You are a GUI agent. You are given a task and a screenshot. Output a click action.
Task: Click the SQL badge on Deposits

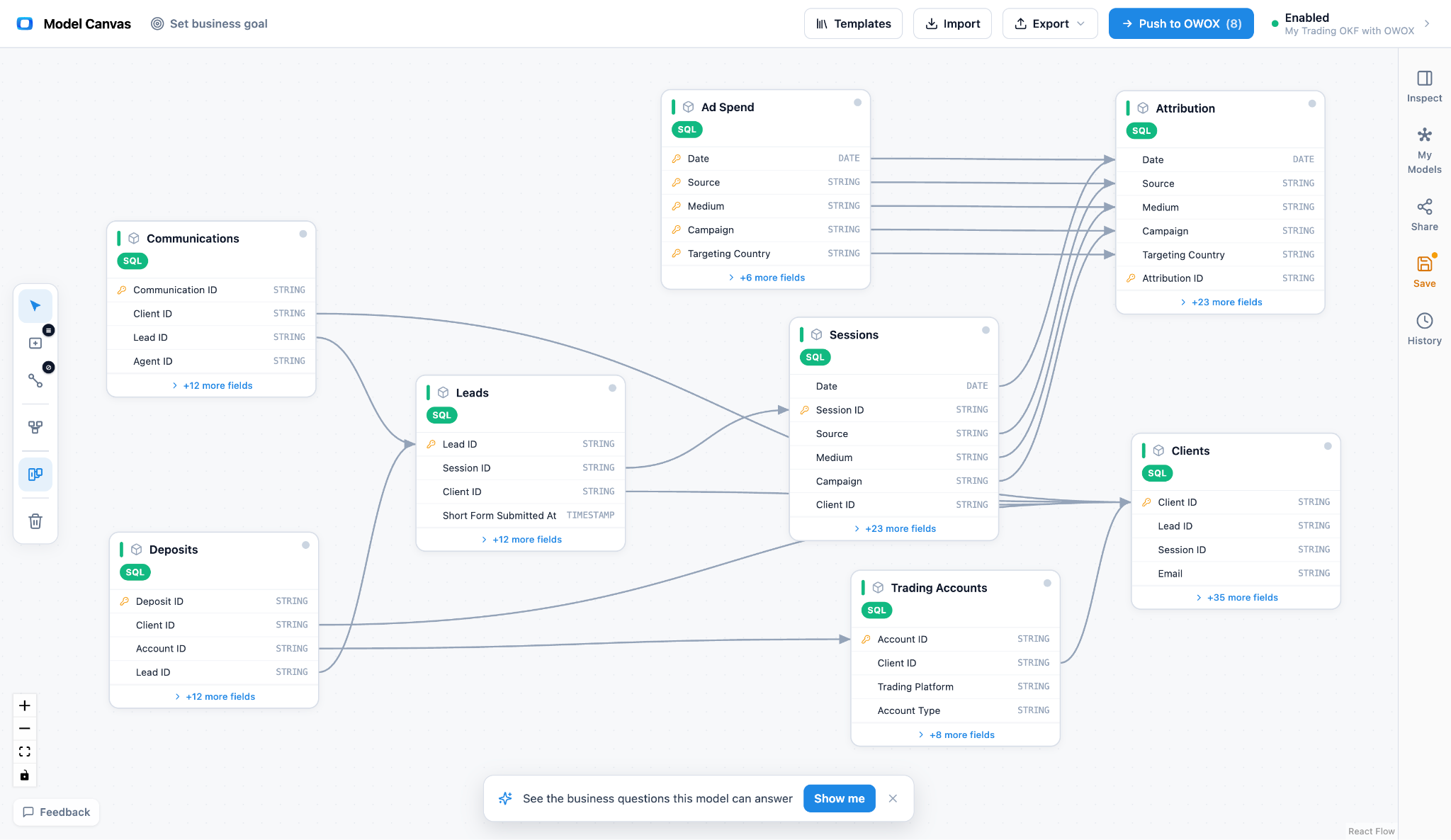tap(135, 572)
